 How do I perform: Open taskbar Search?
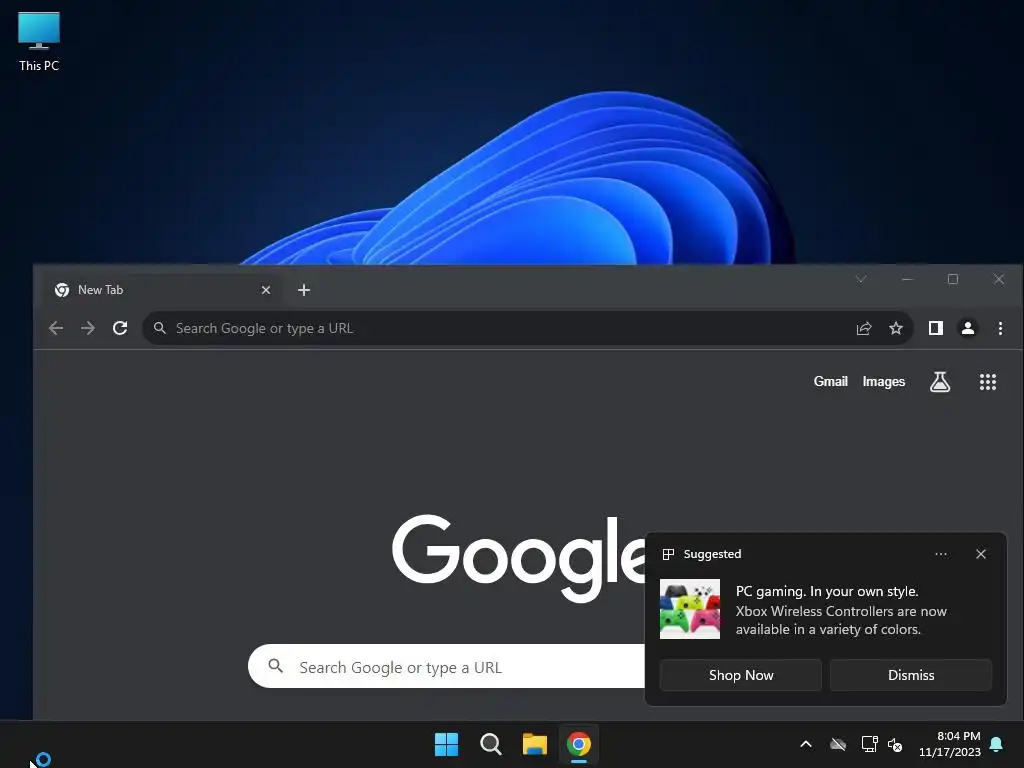click(490, 744)
